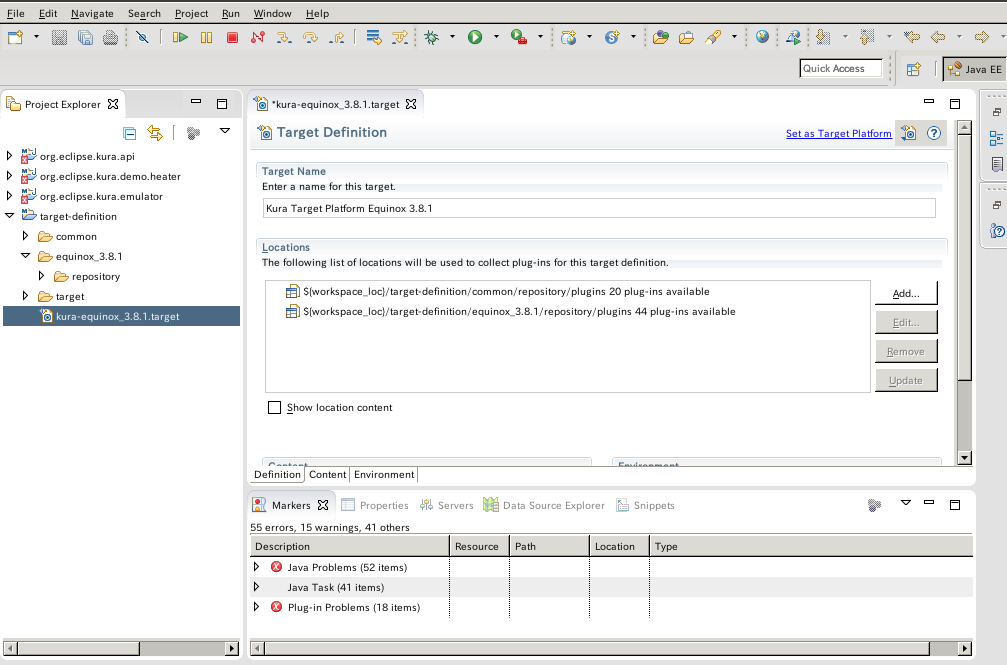Toggle Link with Editor in Project Explorer
Image resolution: width=1007 pixels, height=665 pixels.
pyautogui.click(x=155, y=133)
